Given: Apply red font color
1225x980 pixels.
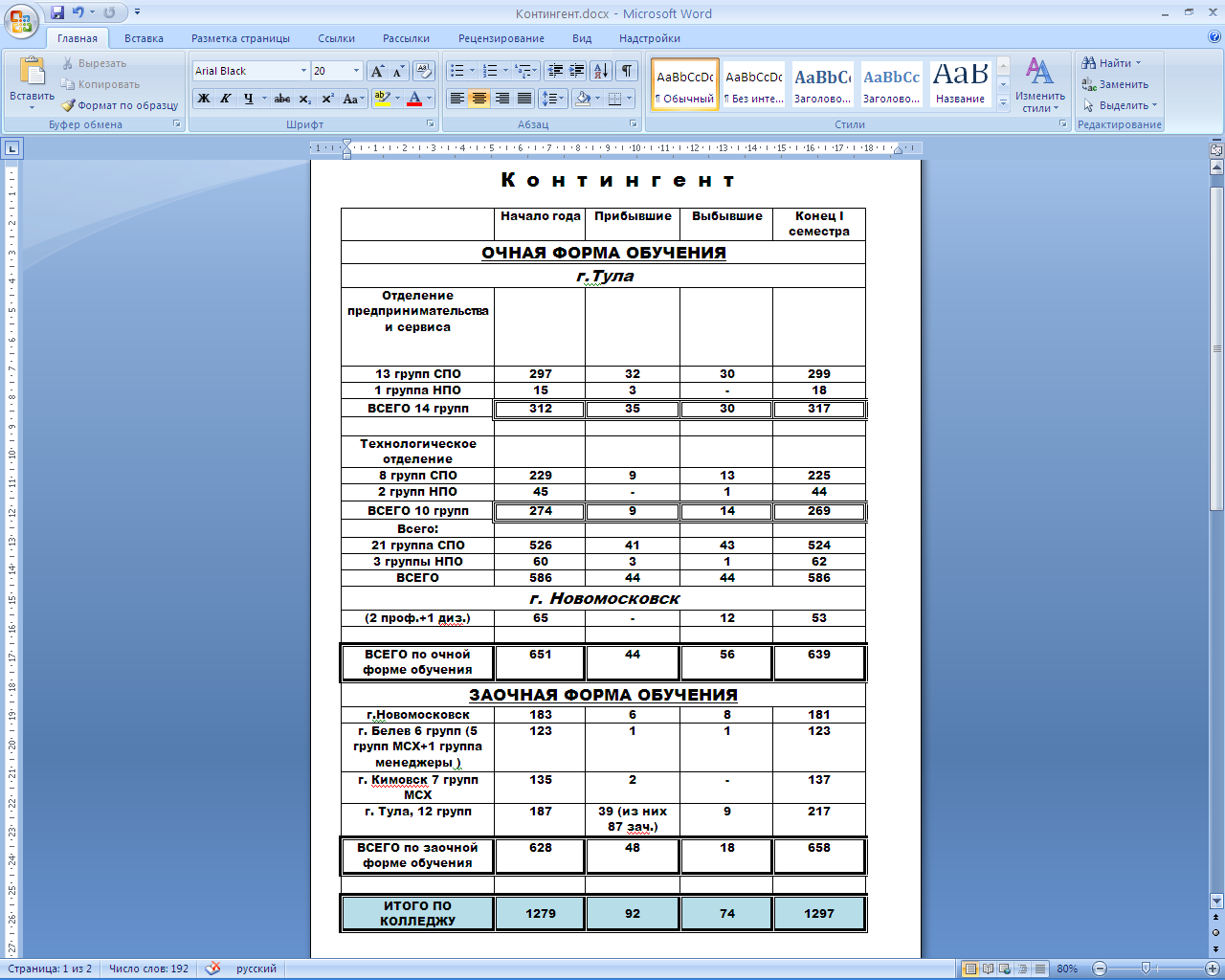Looking at the screenshot, I should coord(414,98).
